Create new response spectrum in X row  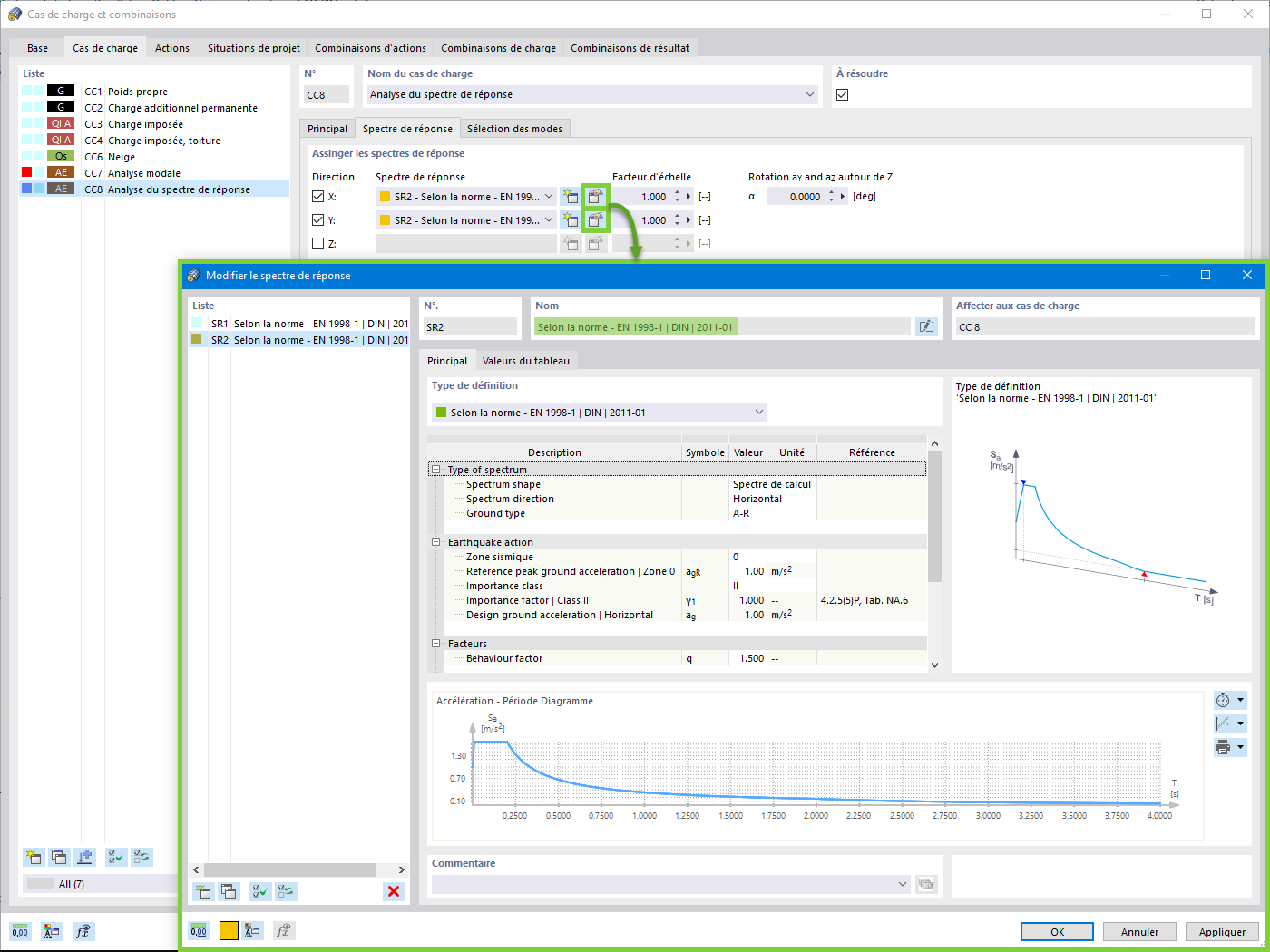(571, 196)
